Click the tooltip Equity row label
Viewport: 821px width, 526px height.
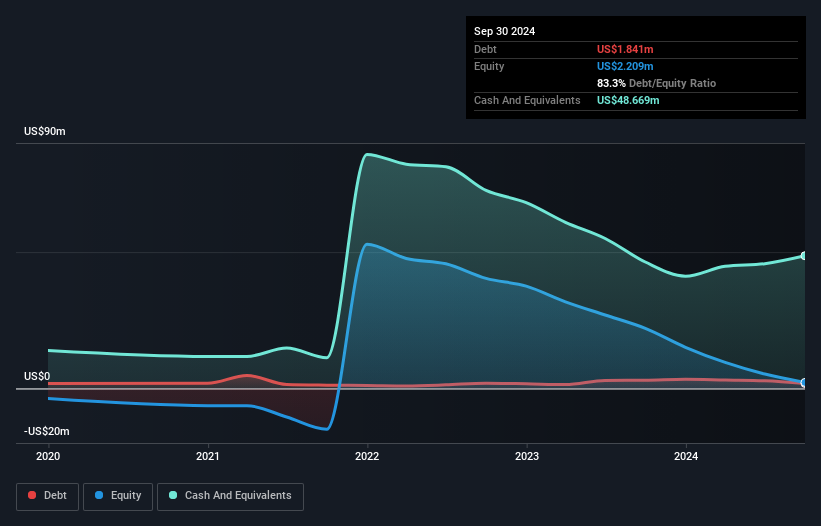tap(489, 66)
